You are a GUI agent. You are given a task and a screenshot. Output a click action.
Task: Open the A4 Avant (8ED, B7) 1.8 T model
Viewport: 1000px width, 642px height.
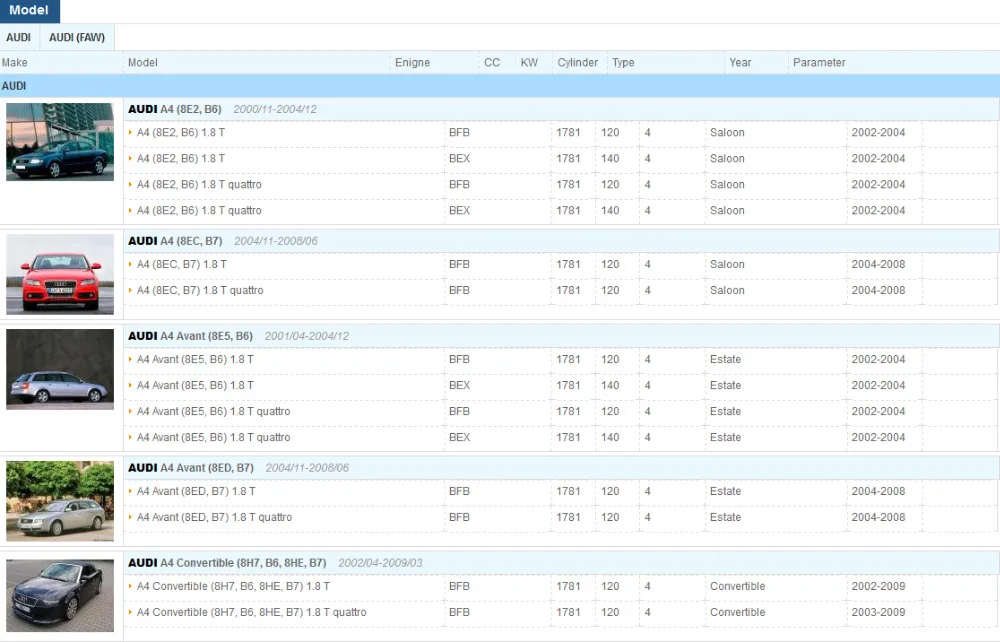[196, 492]
